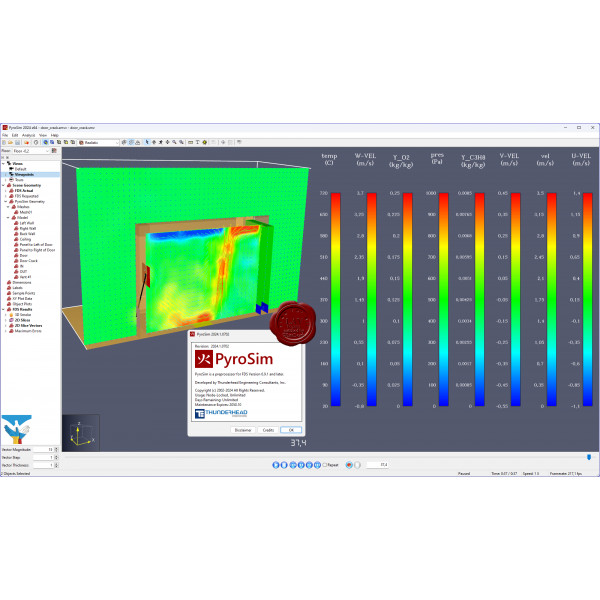
Task: Select the zoom magnifier tool
Action: tap(174, 142)
